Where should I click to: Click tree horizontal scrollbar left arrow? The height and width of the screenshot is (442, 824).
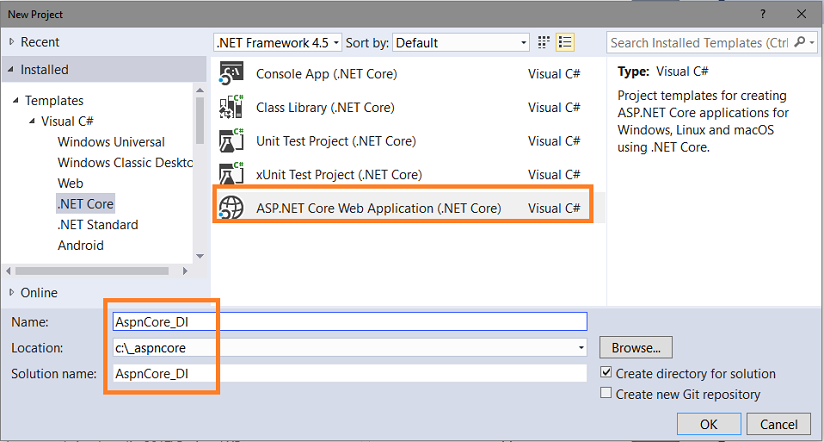(8, 271)
